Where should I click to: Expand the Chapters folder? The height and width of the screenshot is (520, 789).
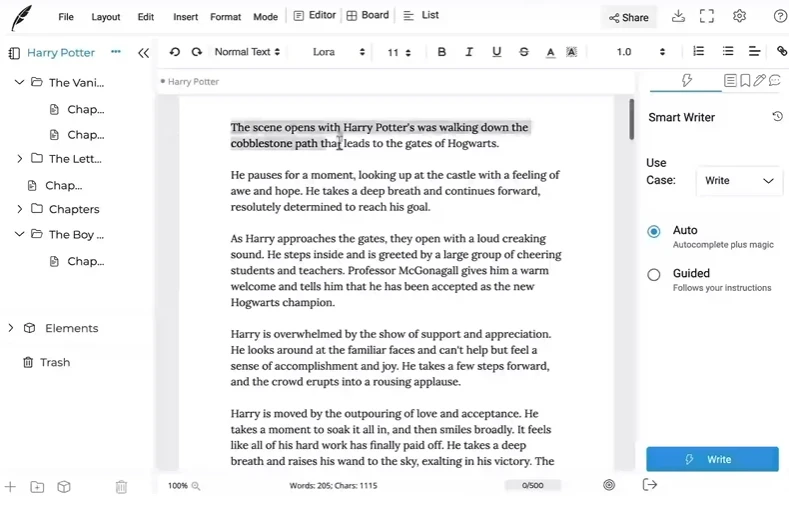pyautogui.click(x=19, y=209)
